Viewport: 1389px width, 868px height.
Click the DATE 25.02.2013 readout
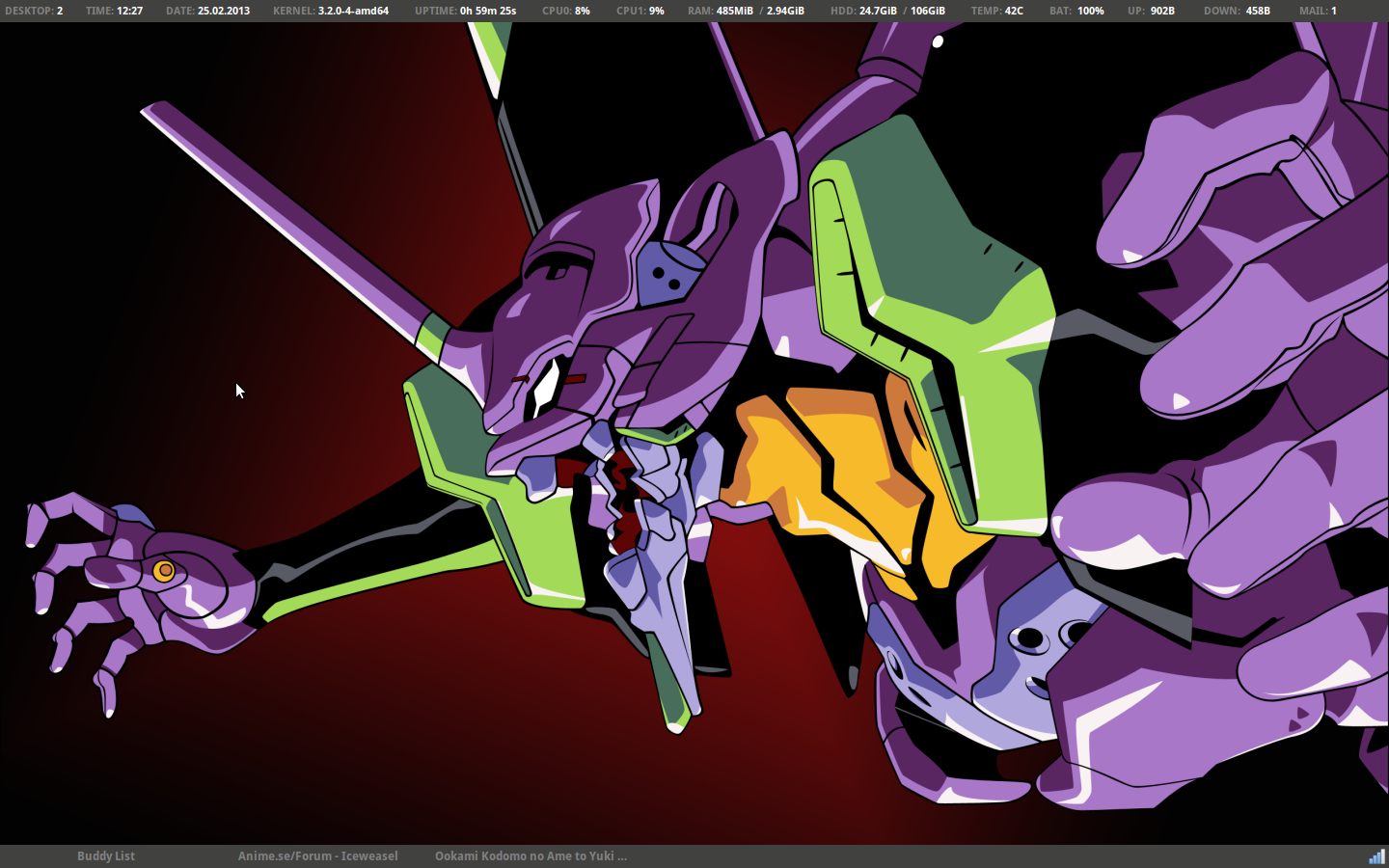coord(207,11)
